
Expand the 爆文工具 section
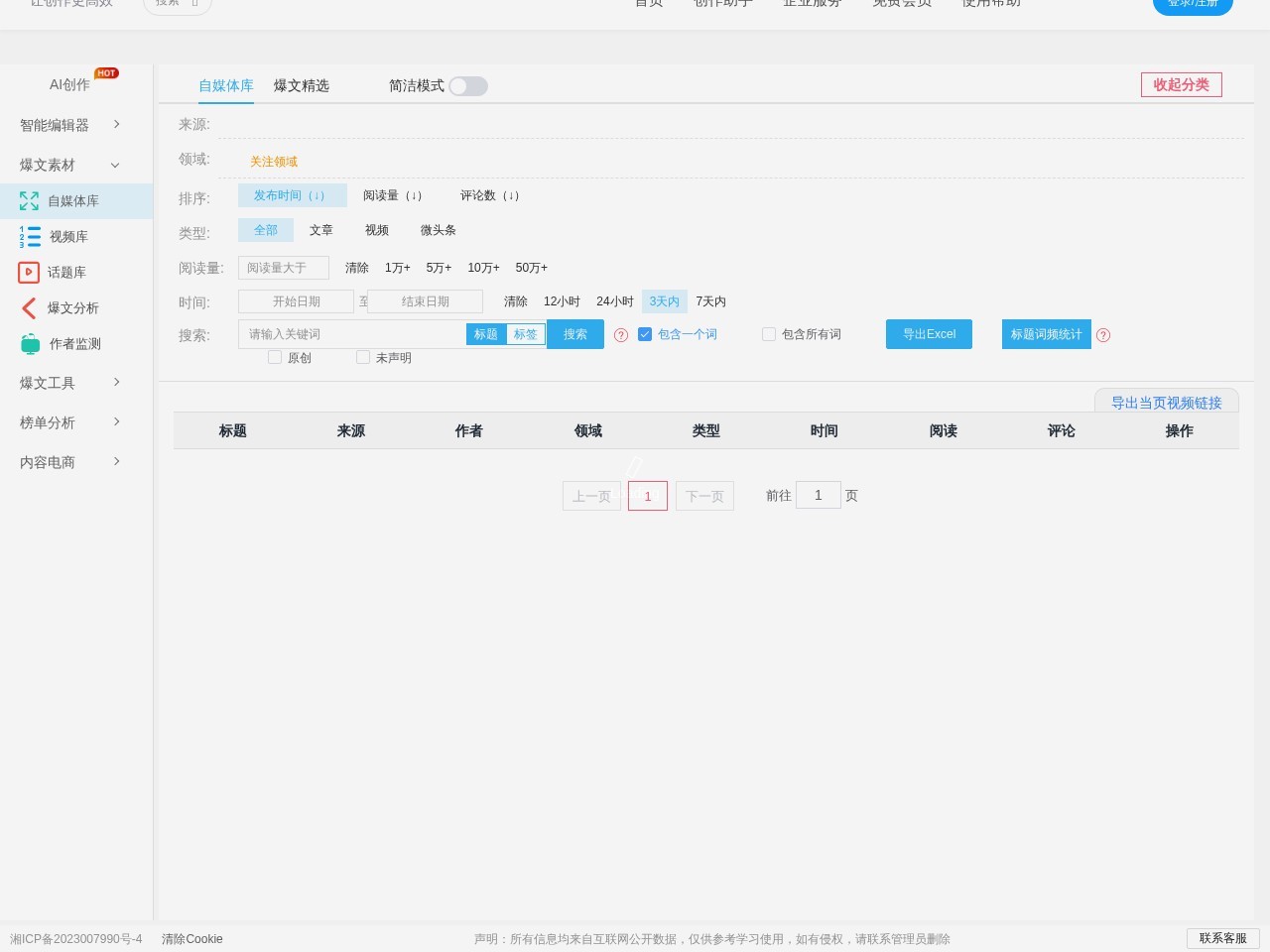coord(116,382)
